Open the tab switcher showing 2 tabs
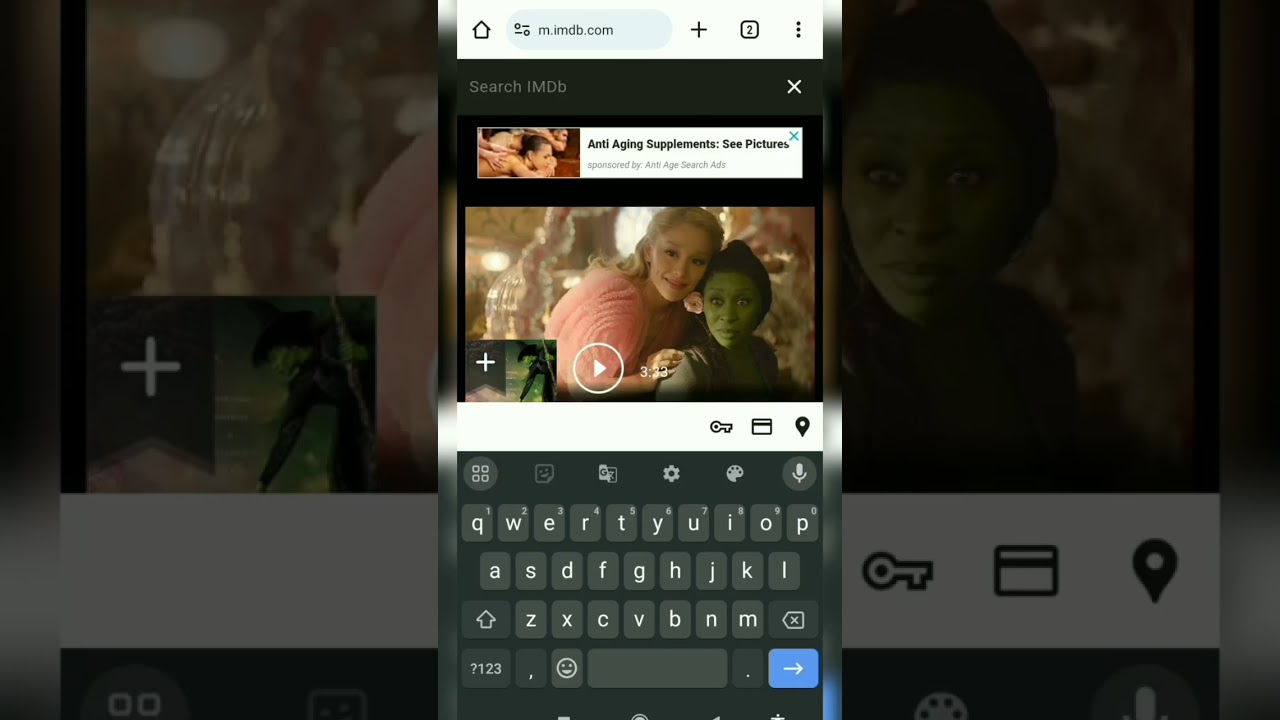 (x=749, y=30)
